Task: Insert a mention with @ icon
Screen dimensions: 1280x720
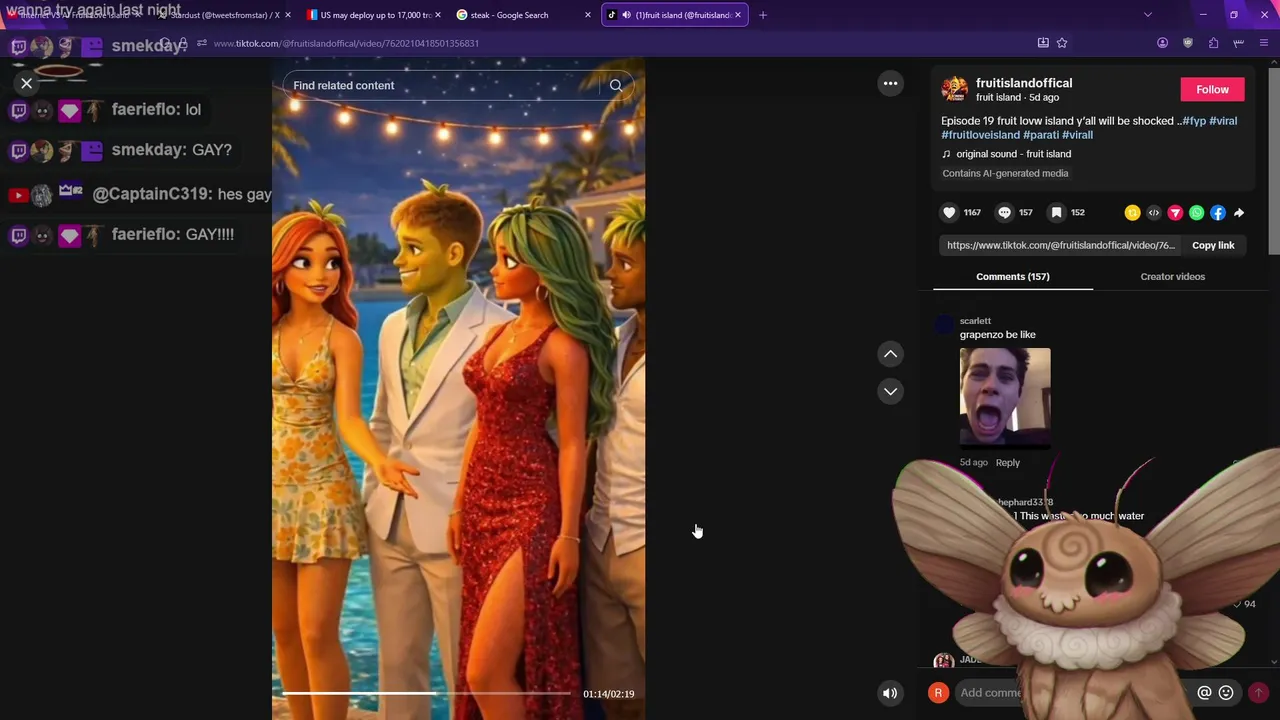Action: pyautogui.click(x=1204, y=692)
